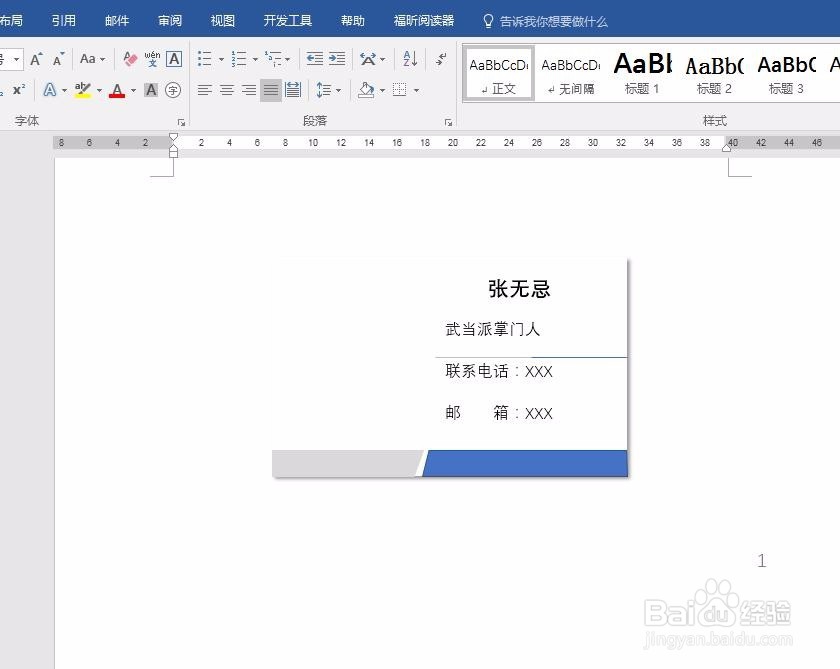Image resolution: width=840 pixels, height=669 pixels.
Task: Click the superscript icon
Action: click(x=18, y=91)
